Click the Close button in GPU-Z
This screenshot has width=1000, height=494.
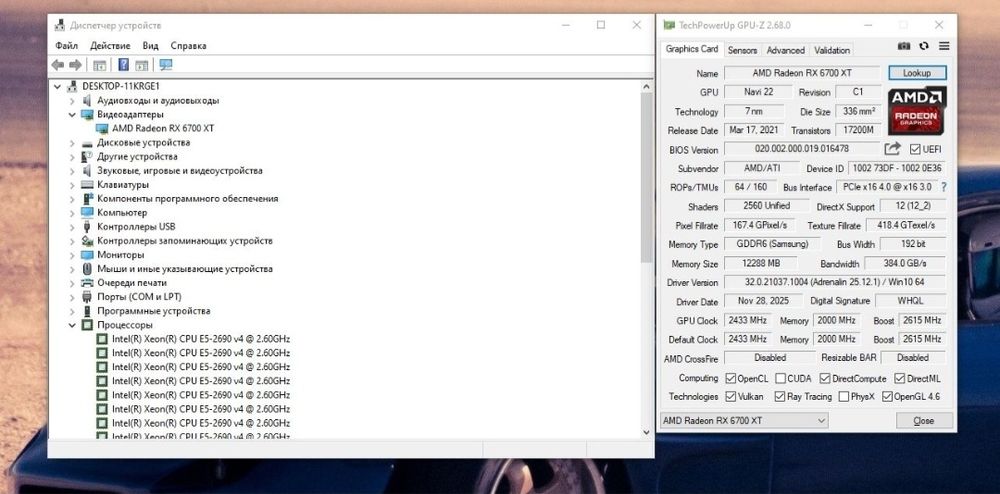[924, 421]
